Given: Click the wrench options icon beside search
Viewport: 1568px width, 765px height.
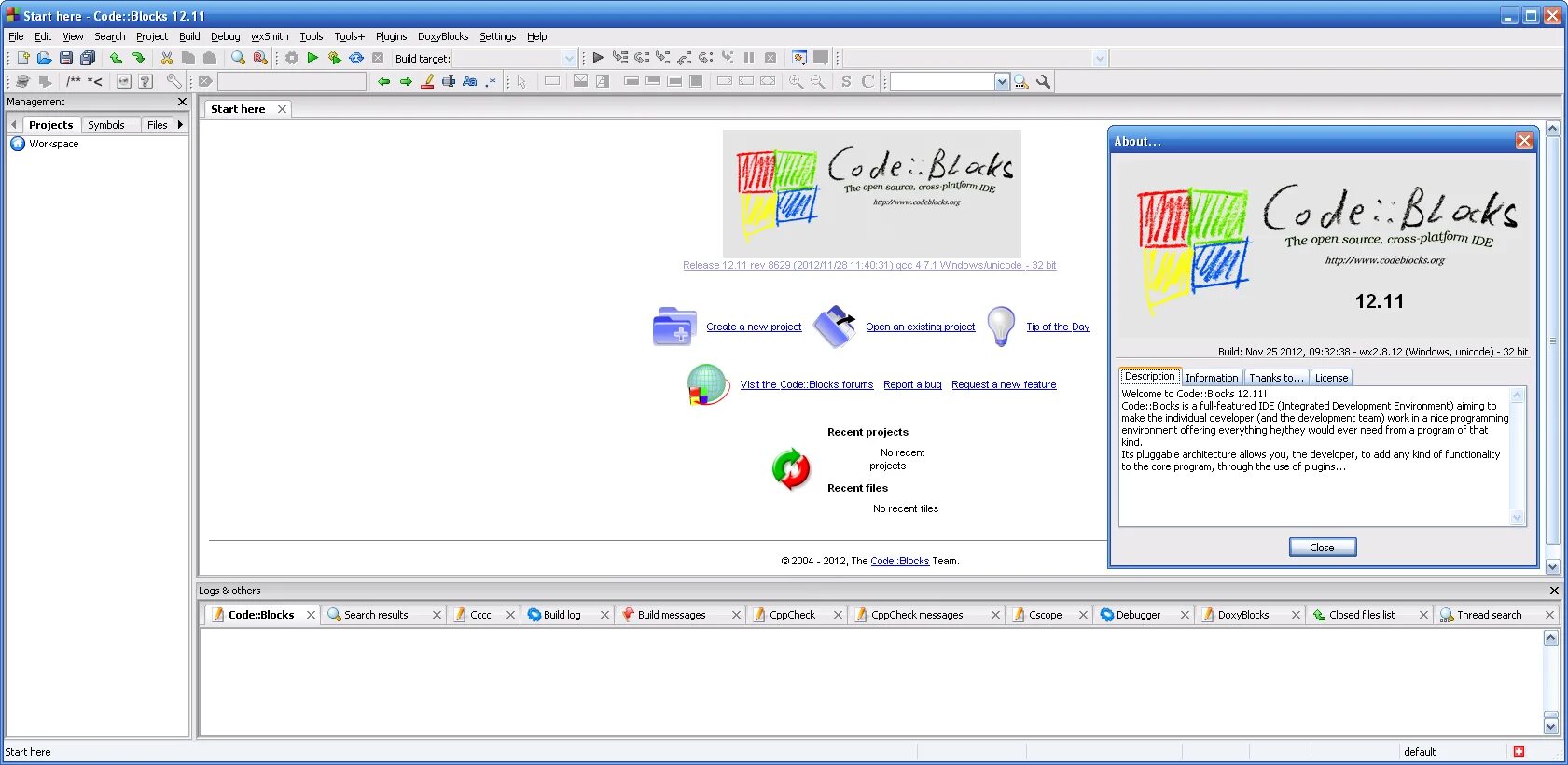Looking at the screenshot, I should (x=1044, y=81).
